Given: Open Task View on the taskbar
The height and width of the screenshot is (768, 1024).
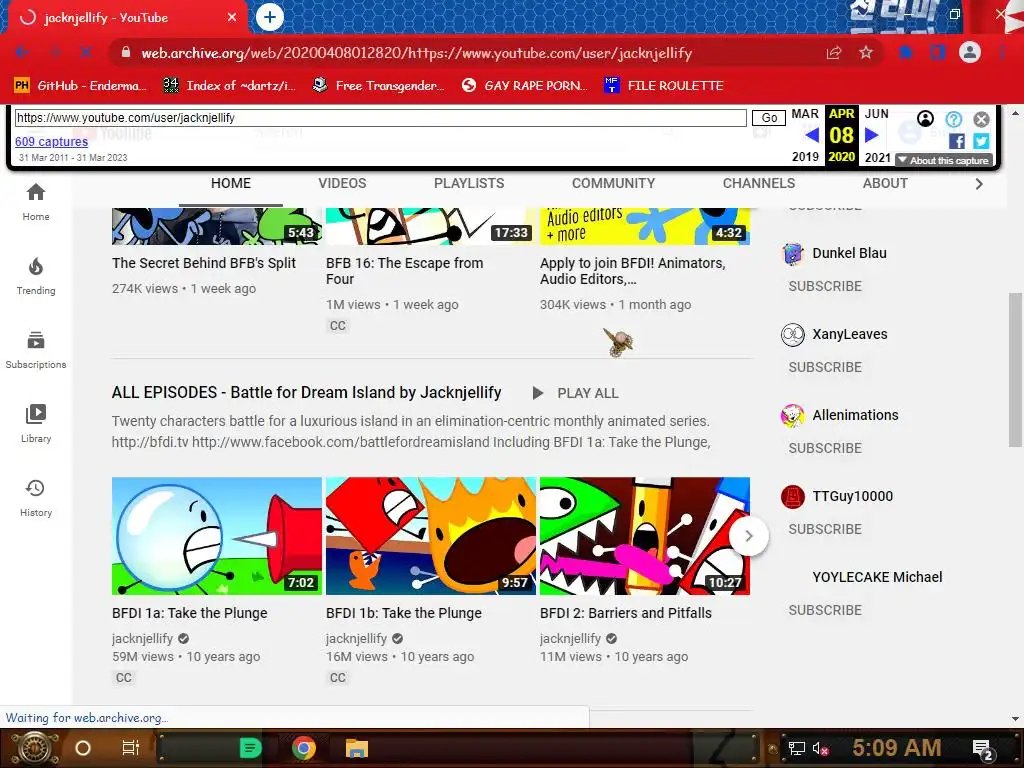Looking at the screenshot, I should point(131,748).
